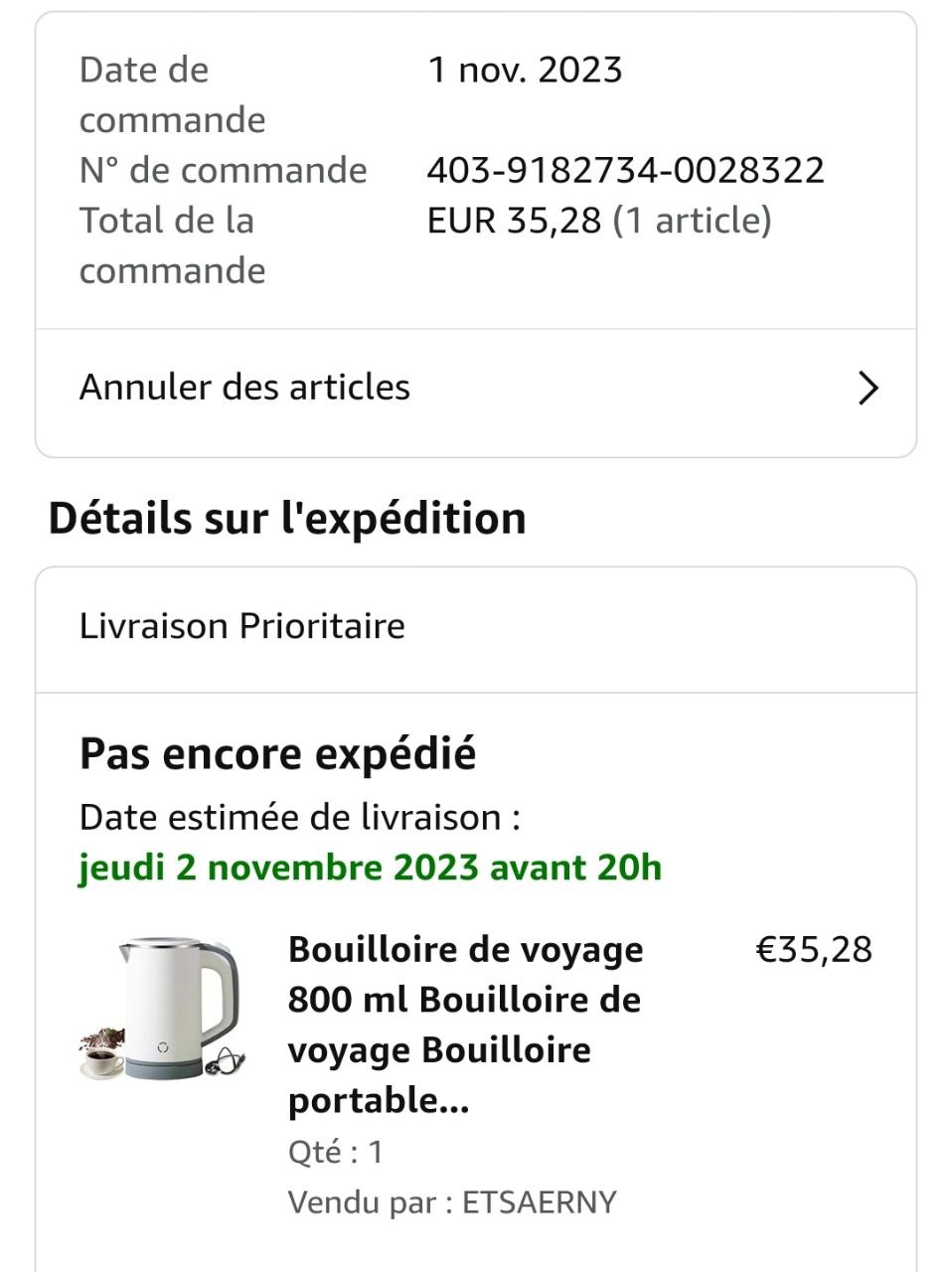Tap the Qté : 1 quantity text
This screenshot has height=1272, width=952.
335,1152
